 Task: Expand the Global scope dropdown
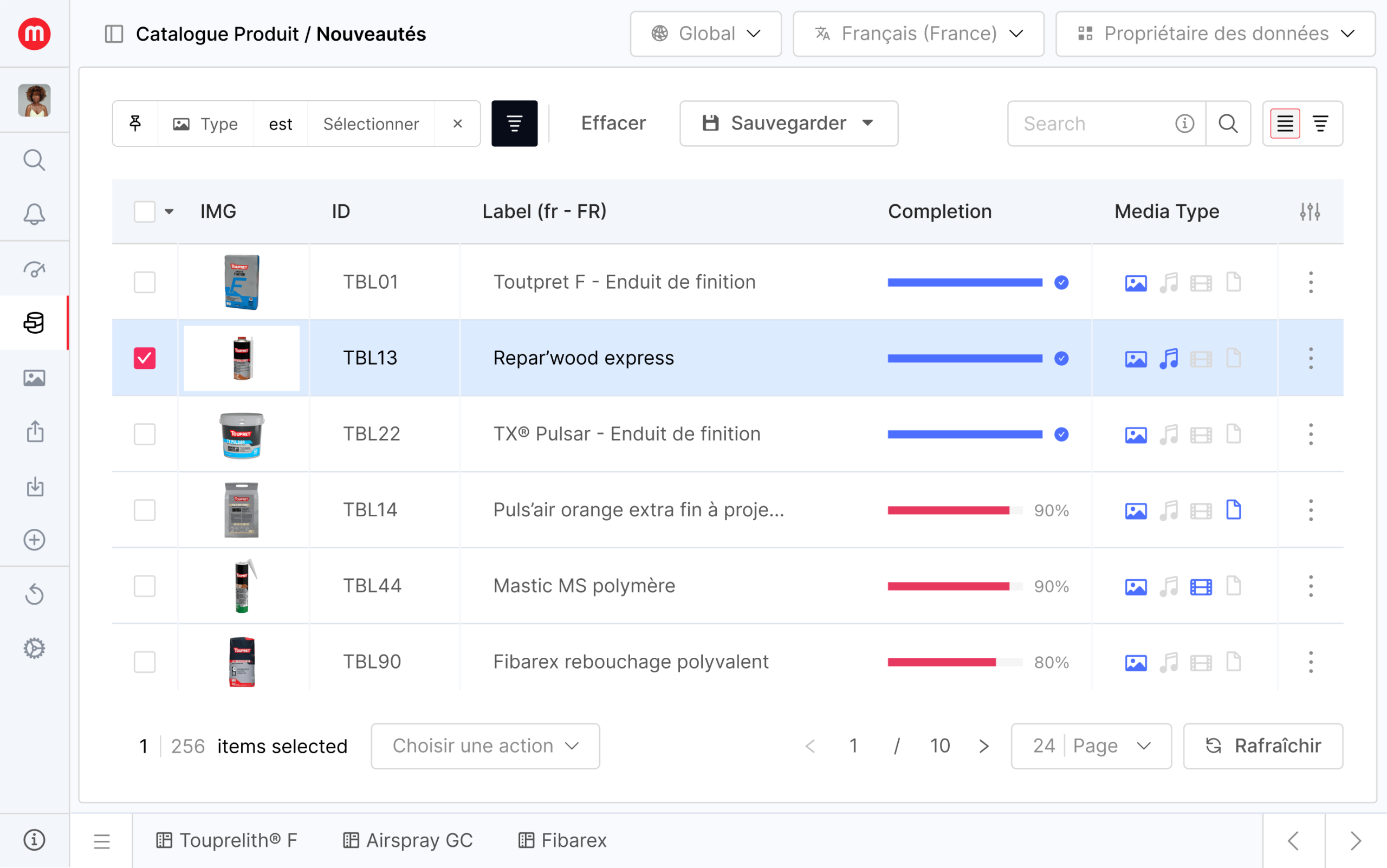point(705,34)
